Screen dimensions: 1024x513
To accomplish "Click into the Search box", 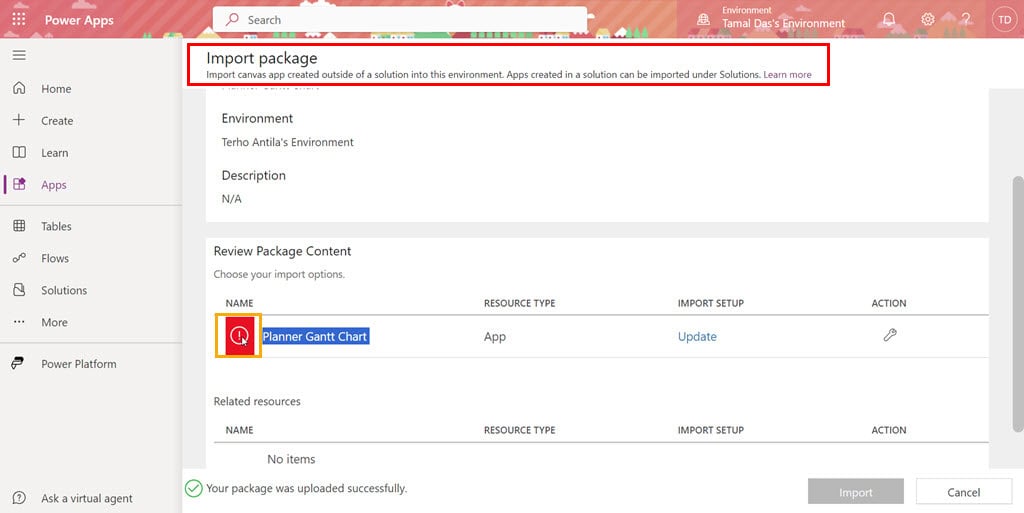I will [400, 20].
